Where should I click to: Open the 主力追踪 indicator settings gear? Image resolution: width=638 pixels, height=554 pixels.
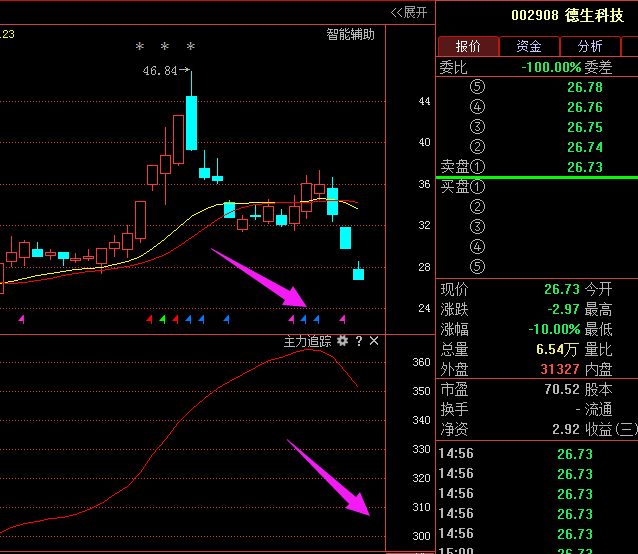(343, 341)
